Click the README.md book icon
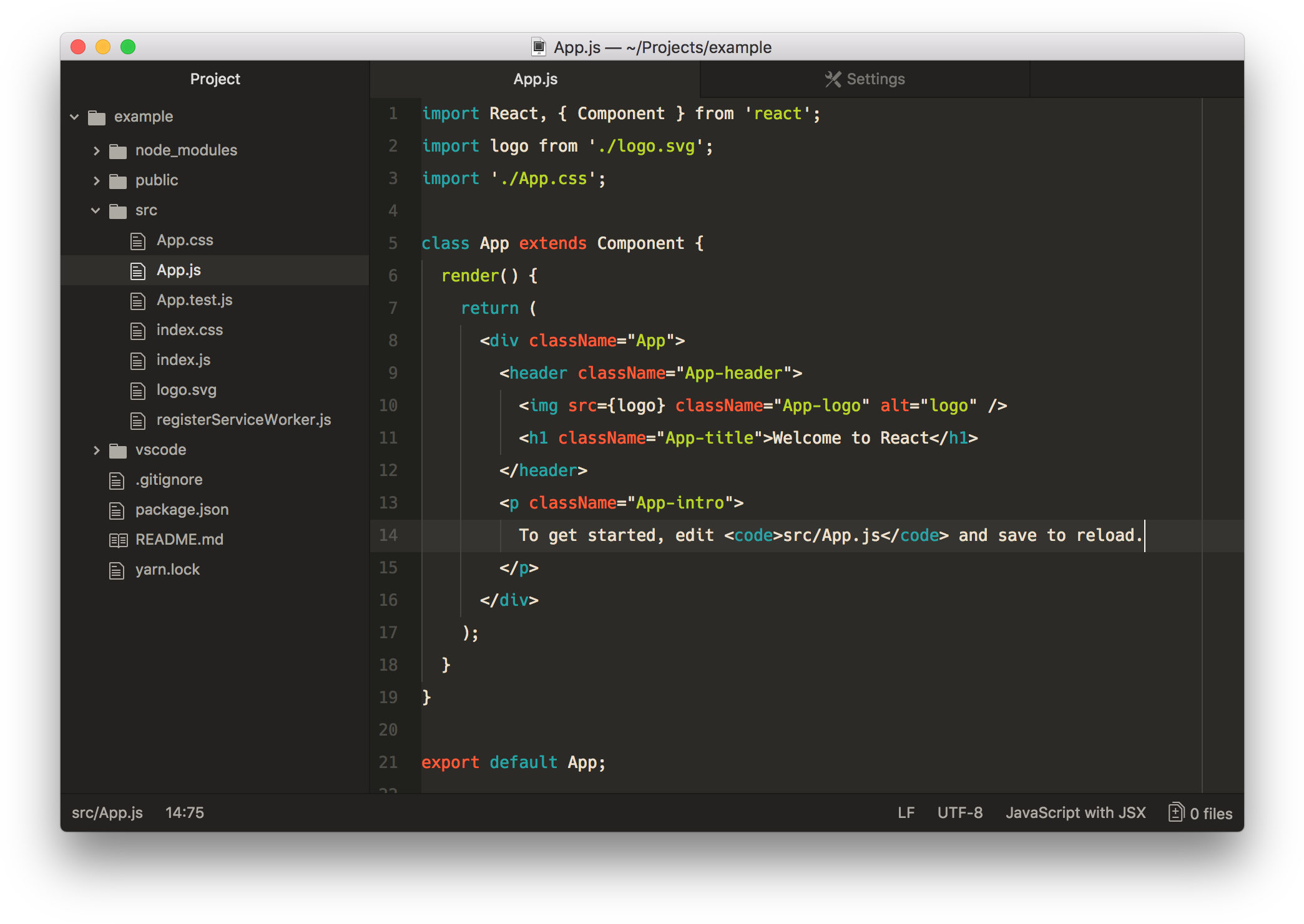1304x924 pixels. point(117,539)
